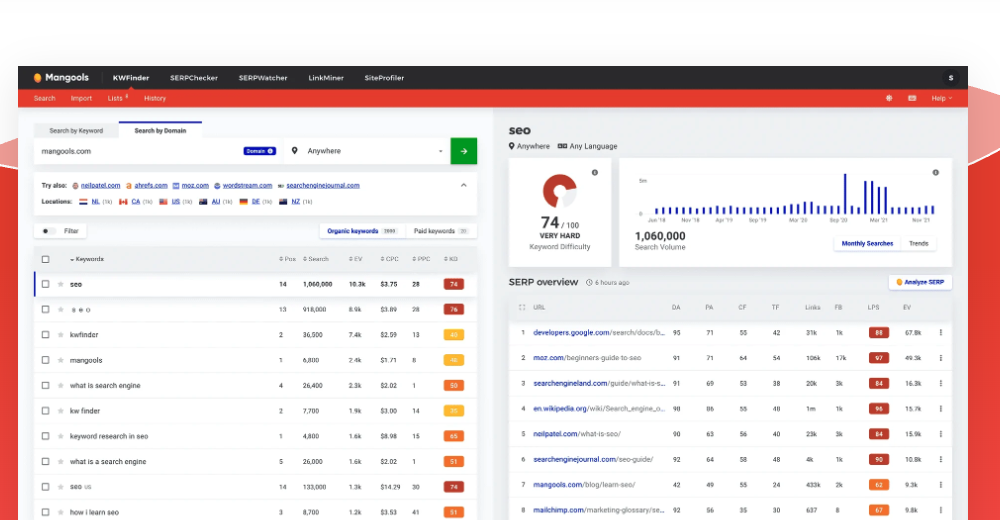Click the green arrow search button

[x=464, y=151]
